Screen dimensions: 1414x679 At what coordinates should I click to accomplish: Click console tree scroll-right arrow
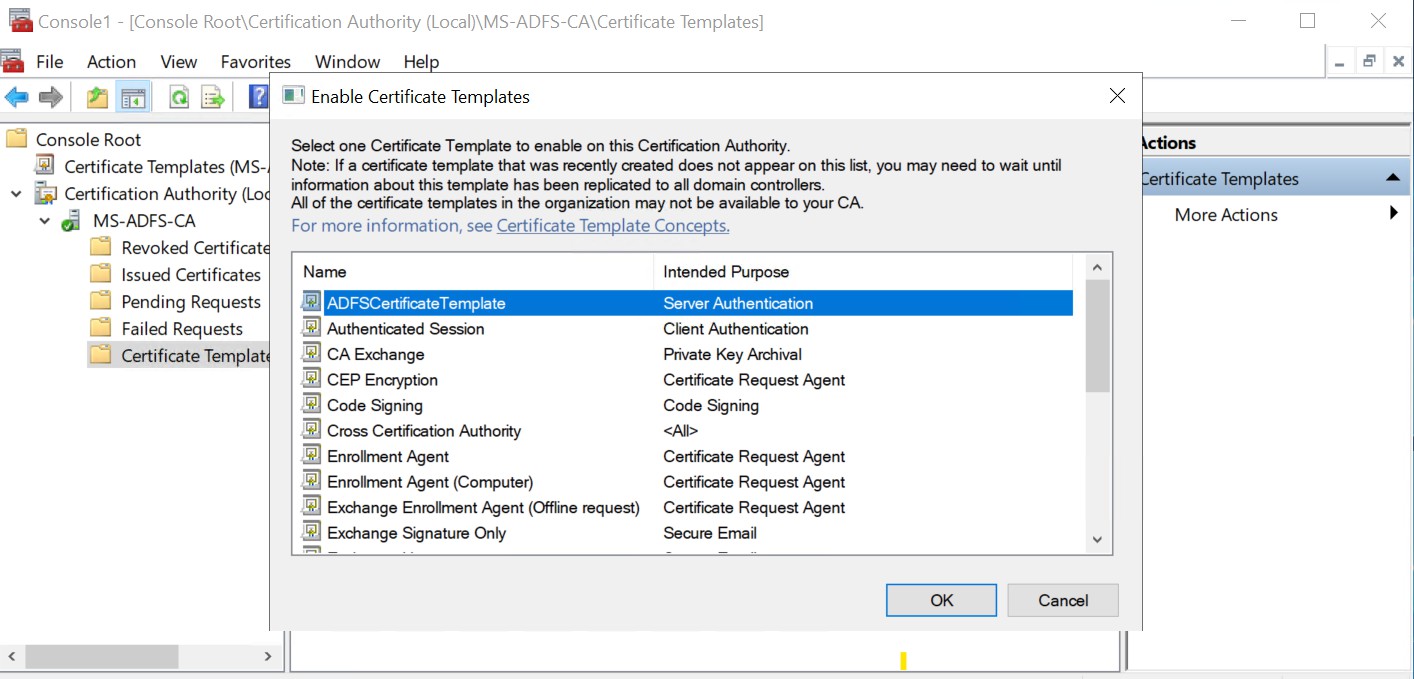[267, 656]
